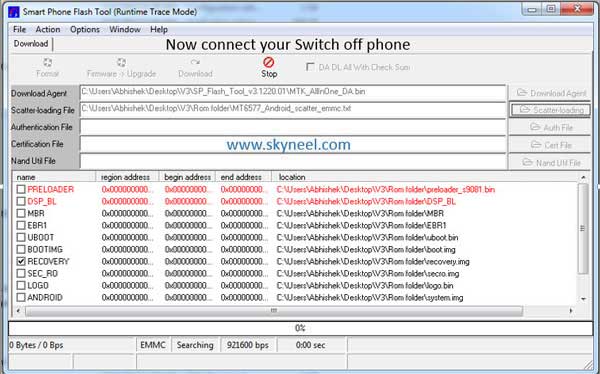Open Download Agent folder button
600x374 pixels.
coord(549,93)
